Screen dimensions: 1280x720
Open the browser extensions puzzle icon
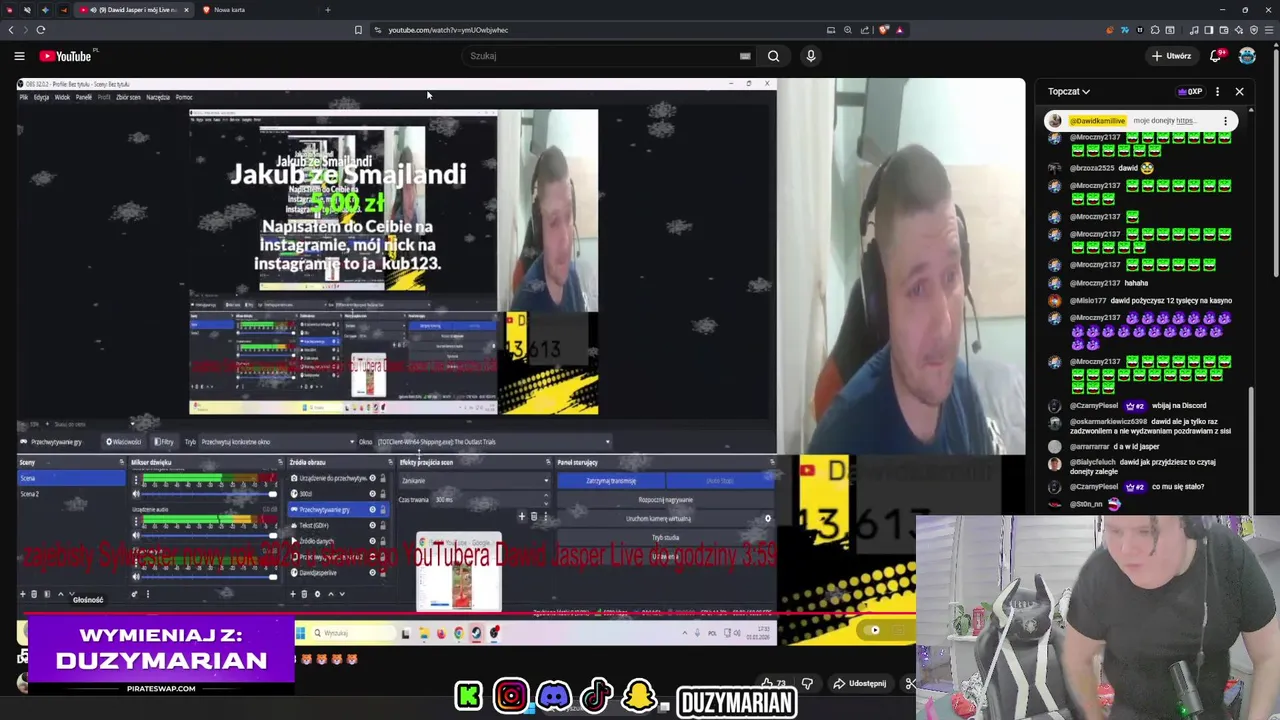click(1155, 30)
